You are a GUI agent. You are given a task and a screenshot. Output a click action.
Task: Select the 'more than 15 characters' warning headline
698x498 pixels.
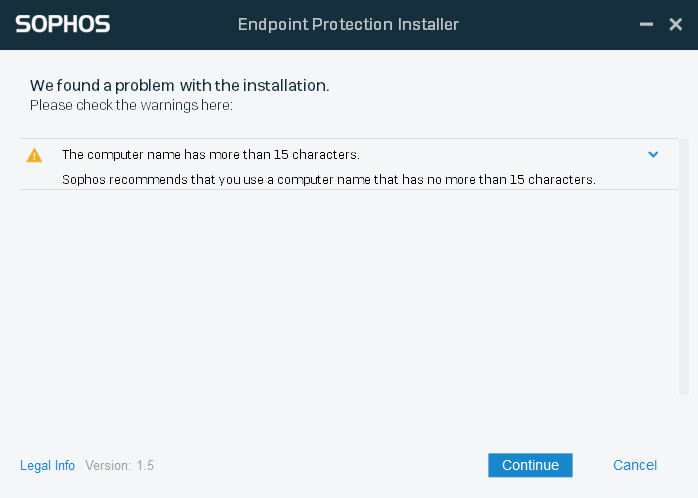210,155
